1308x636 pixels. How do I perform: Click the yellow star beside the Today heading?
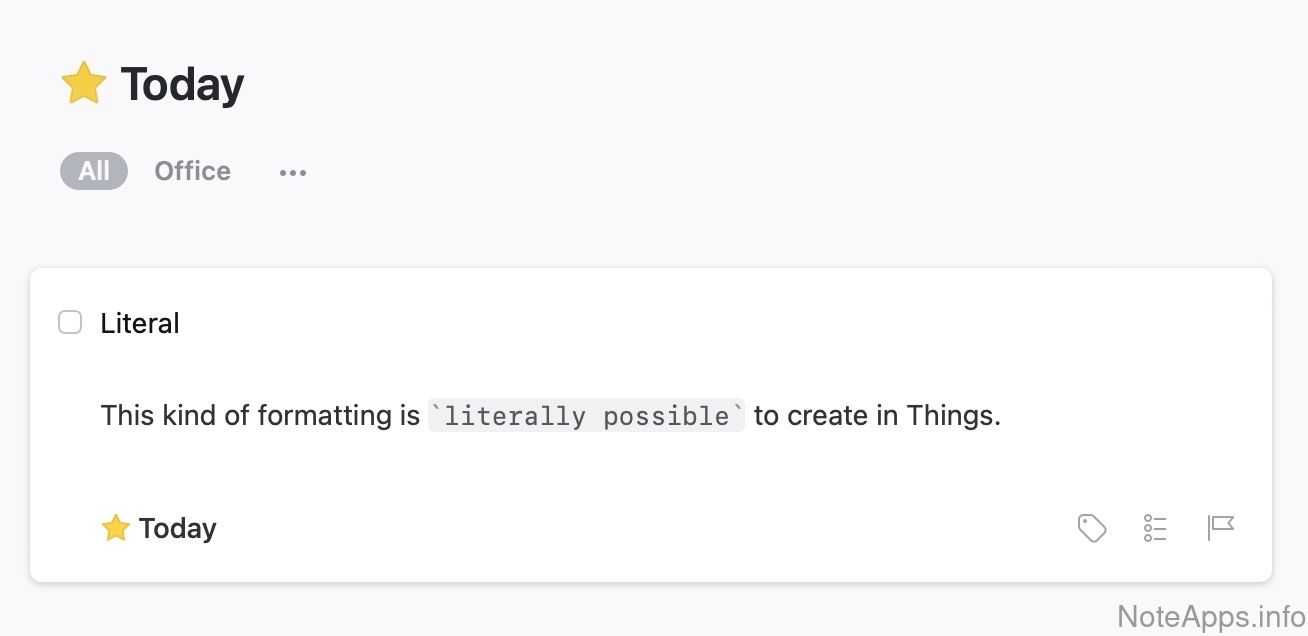point(84,82)
